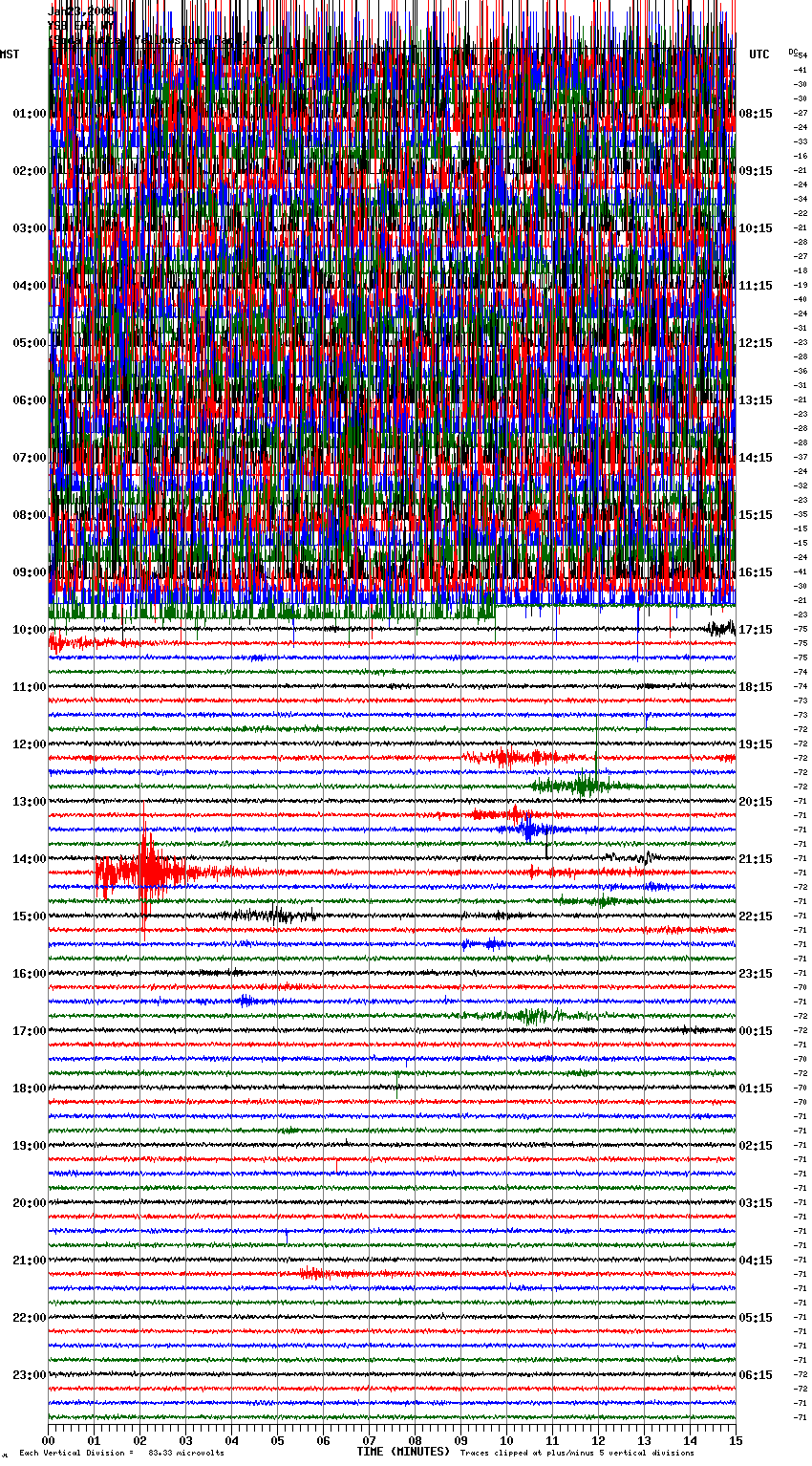Click minute 05 on the bottom axis
The width and height of the screenshot is (812, 1466).
tap(278, 1440)
